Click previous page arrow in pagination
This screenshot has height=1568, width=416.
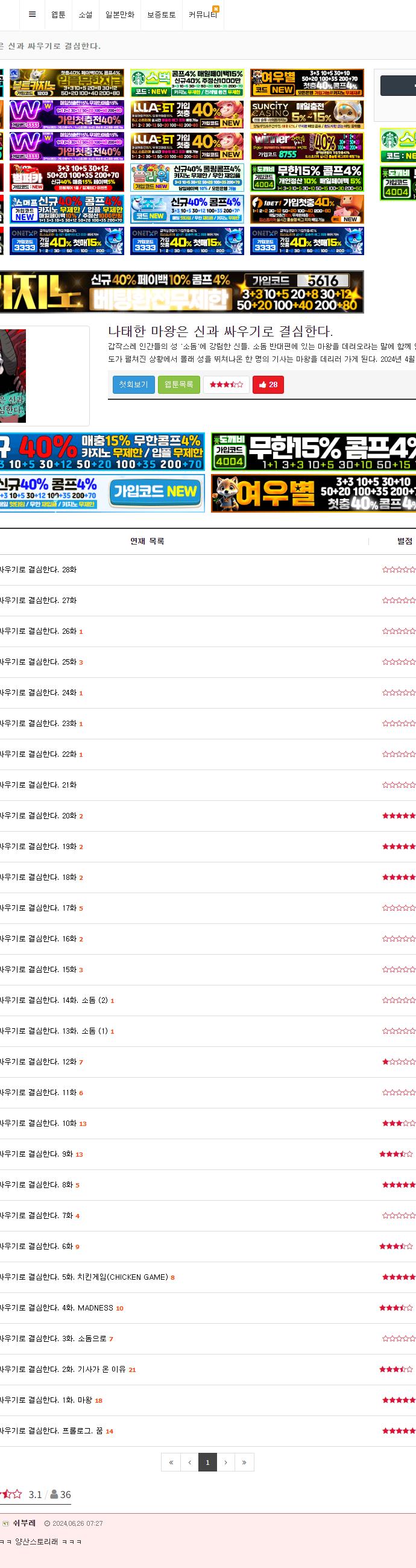pyautogui.click(x=189, y=1462)
